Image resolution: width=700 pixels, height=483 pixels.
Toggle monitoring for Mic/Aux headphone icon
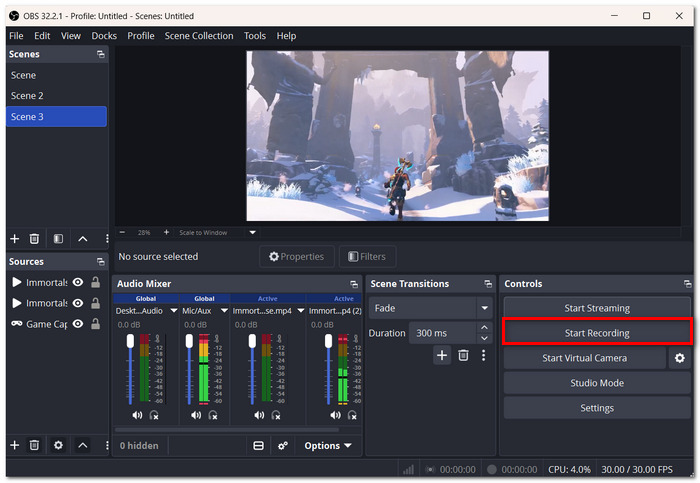(213, 415)
